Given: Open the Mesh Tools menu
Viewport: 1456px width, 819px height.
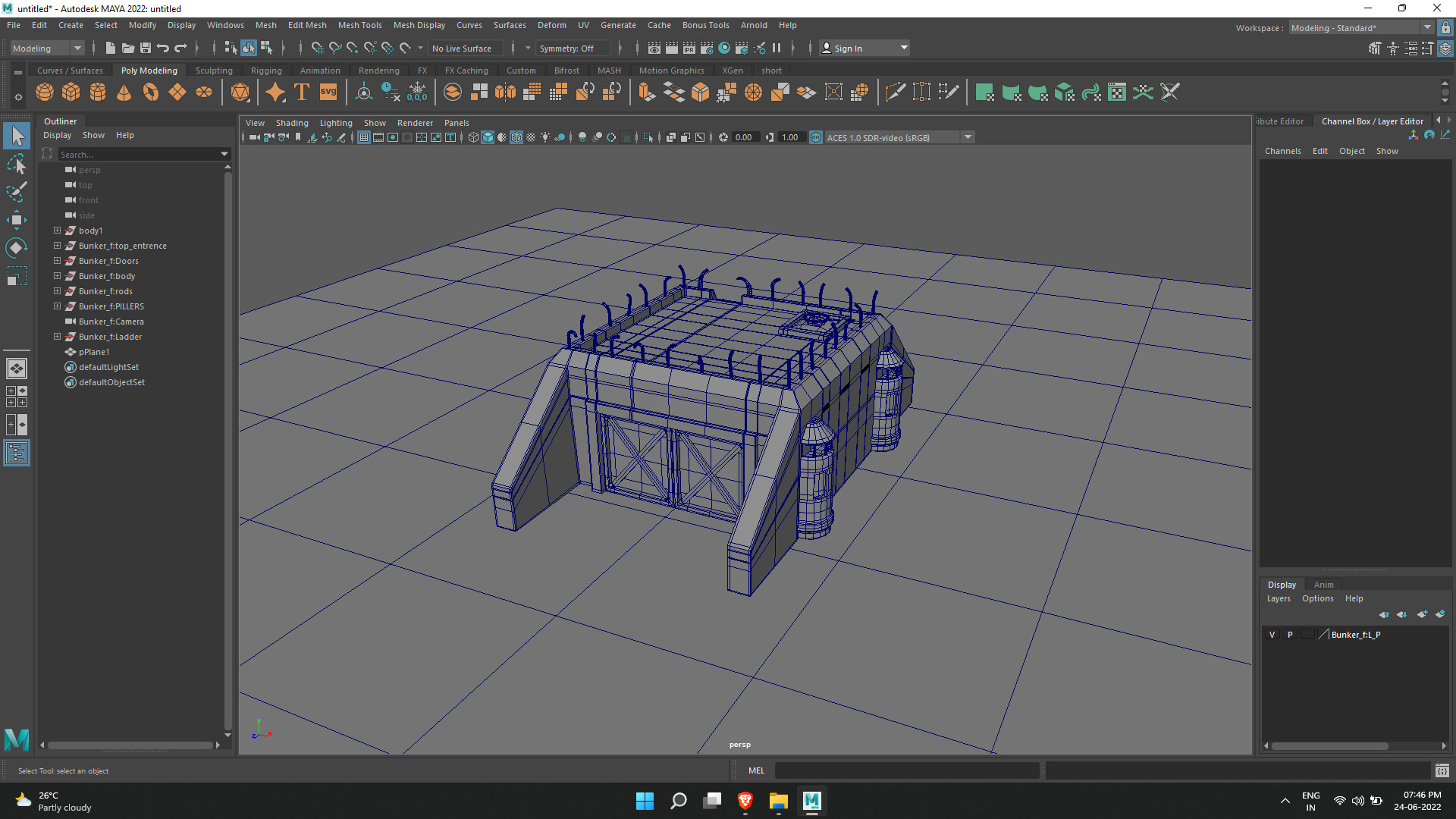Looking at the screenshot, I should [x=359, y=25].
